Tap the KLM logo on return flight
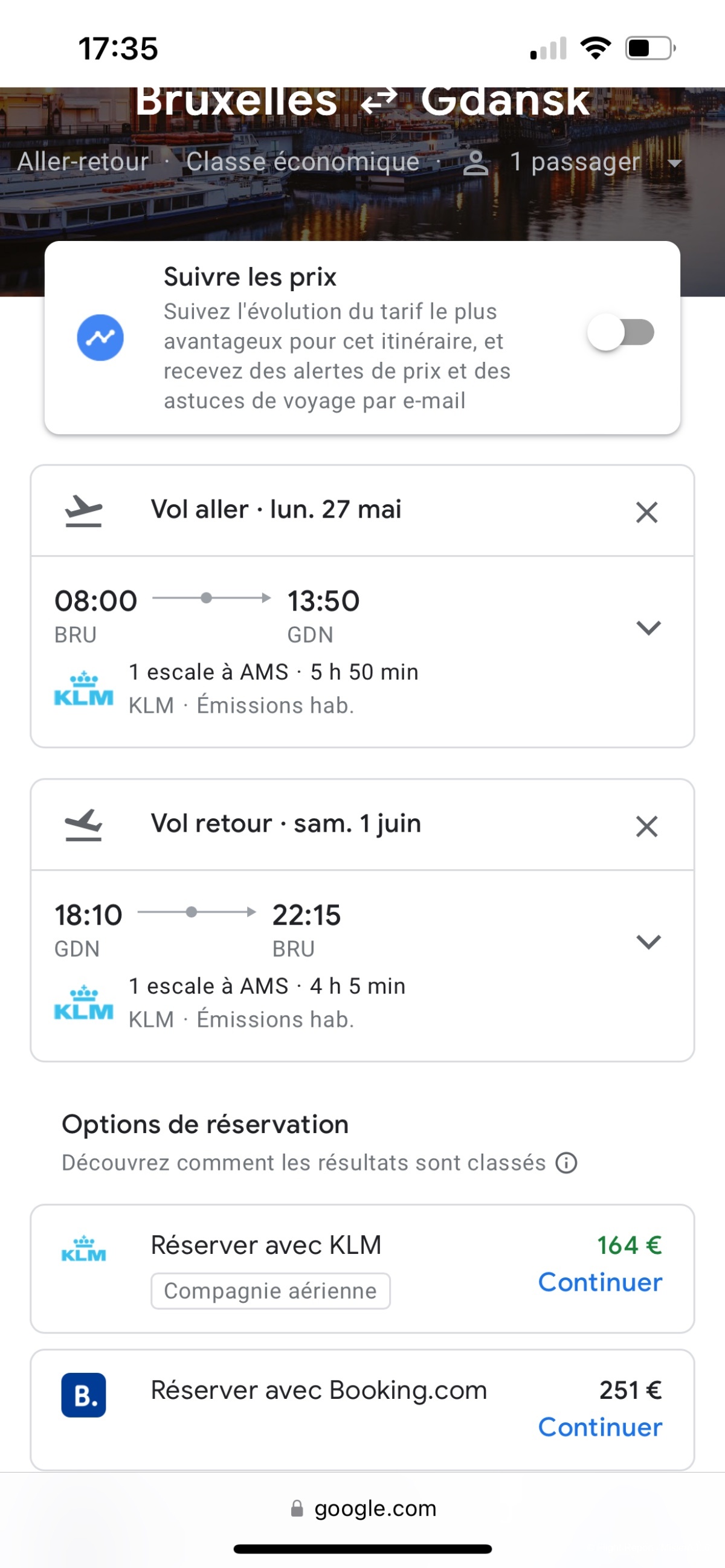Image resolution: width=725 pixels, height=1568 pixels. pyautogui.click(x=84, y=1003)
